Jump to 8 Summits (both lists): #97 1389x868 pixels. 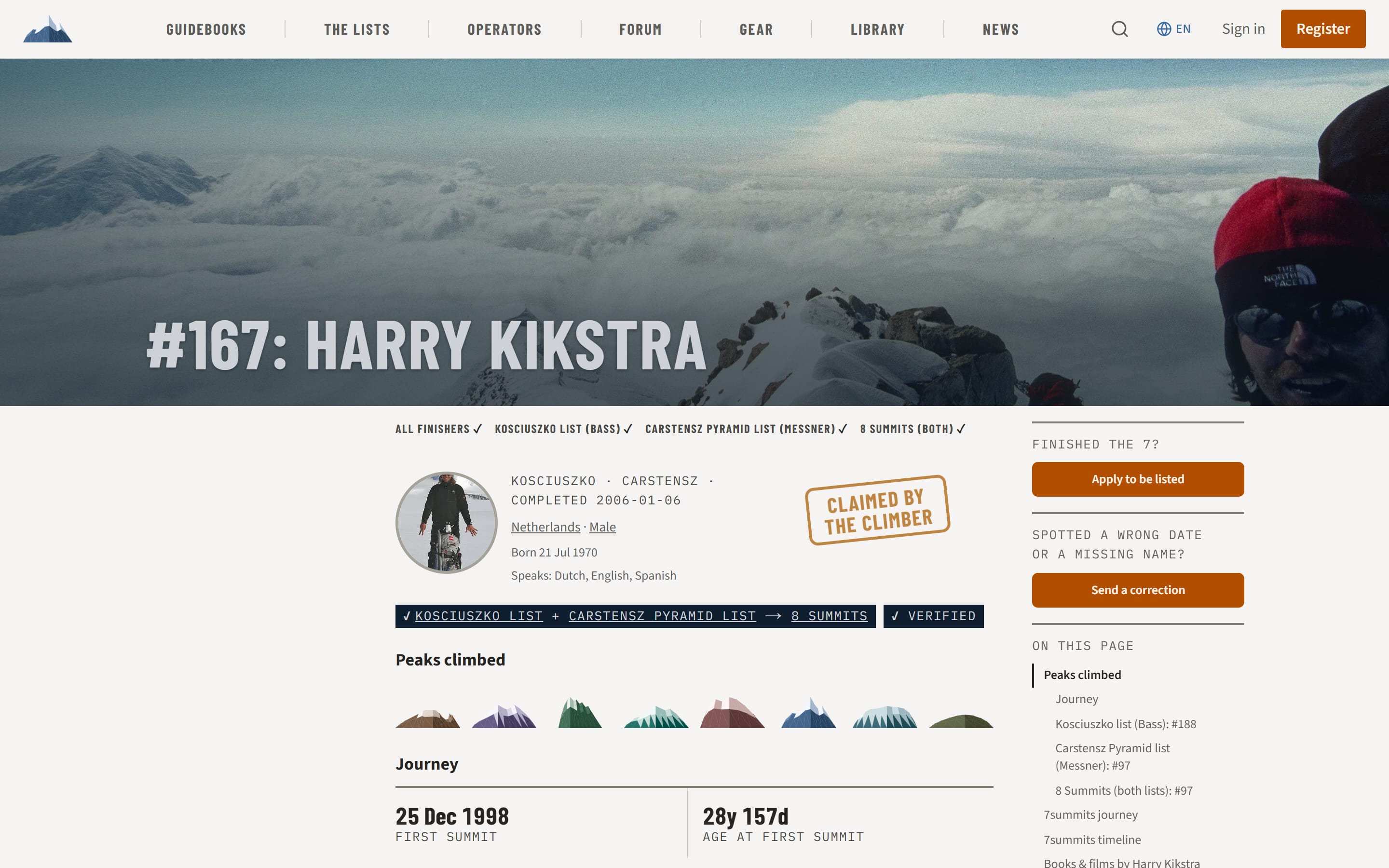pos(1124,790)
